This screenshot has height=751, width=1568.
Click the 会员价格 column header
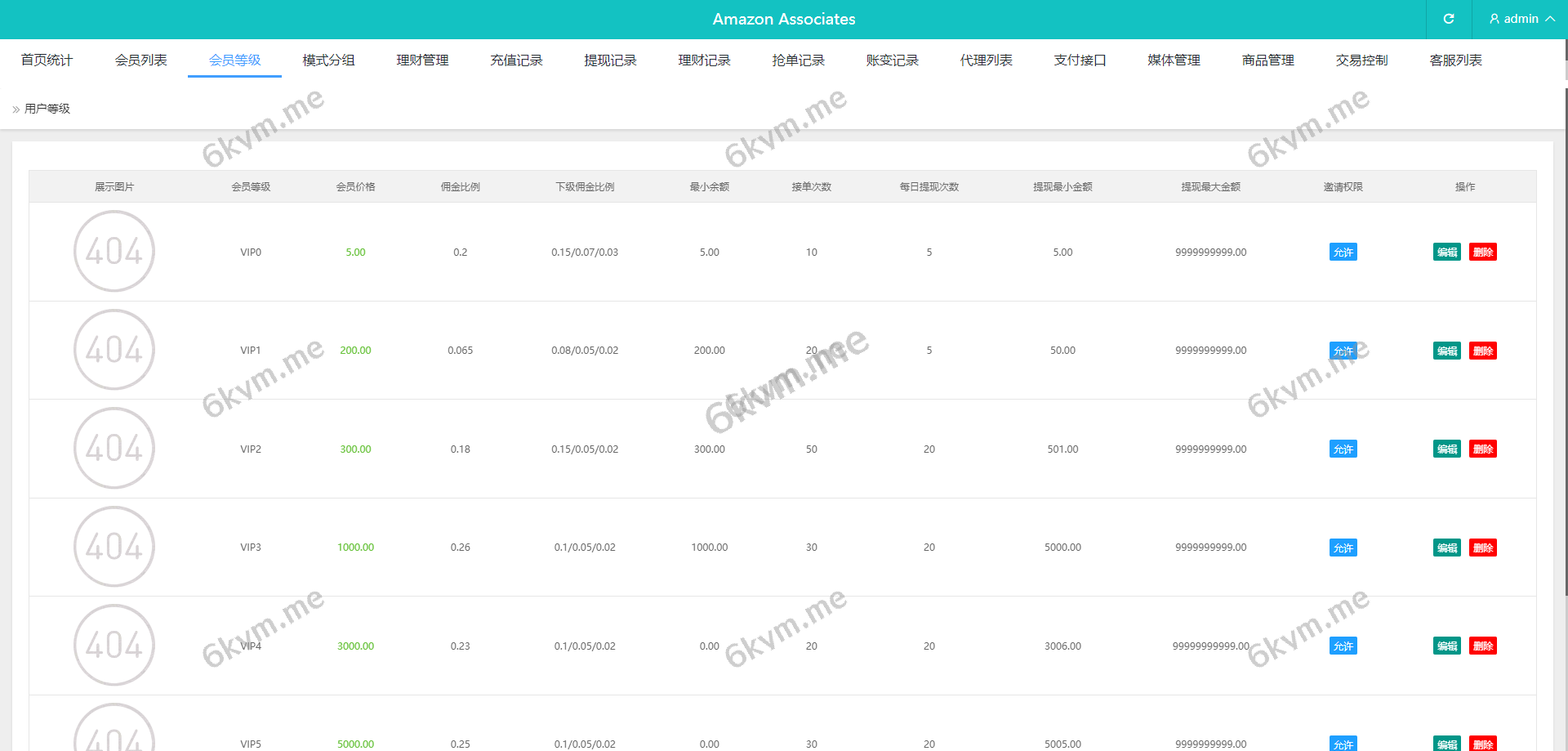tap(355, 187)
